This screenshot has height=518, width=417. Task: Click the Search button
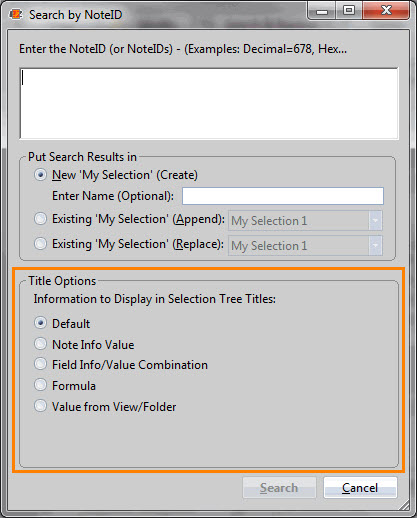(x=279, y=488)
